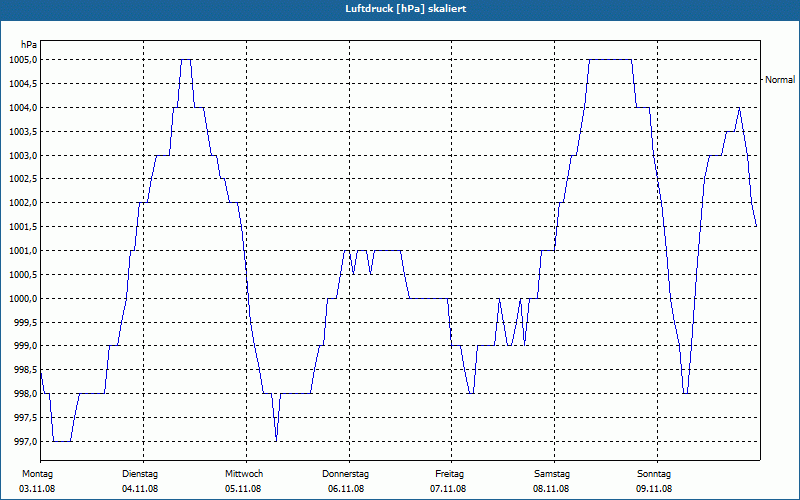Select the 'Donnerstag' day label

pos(345,474)
